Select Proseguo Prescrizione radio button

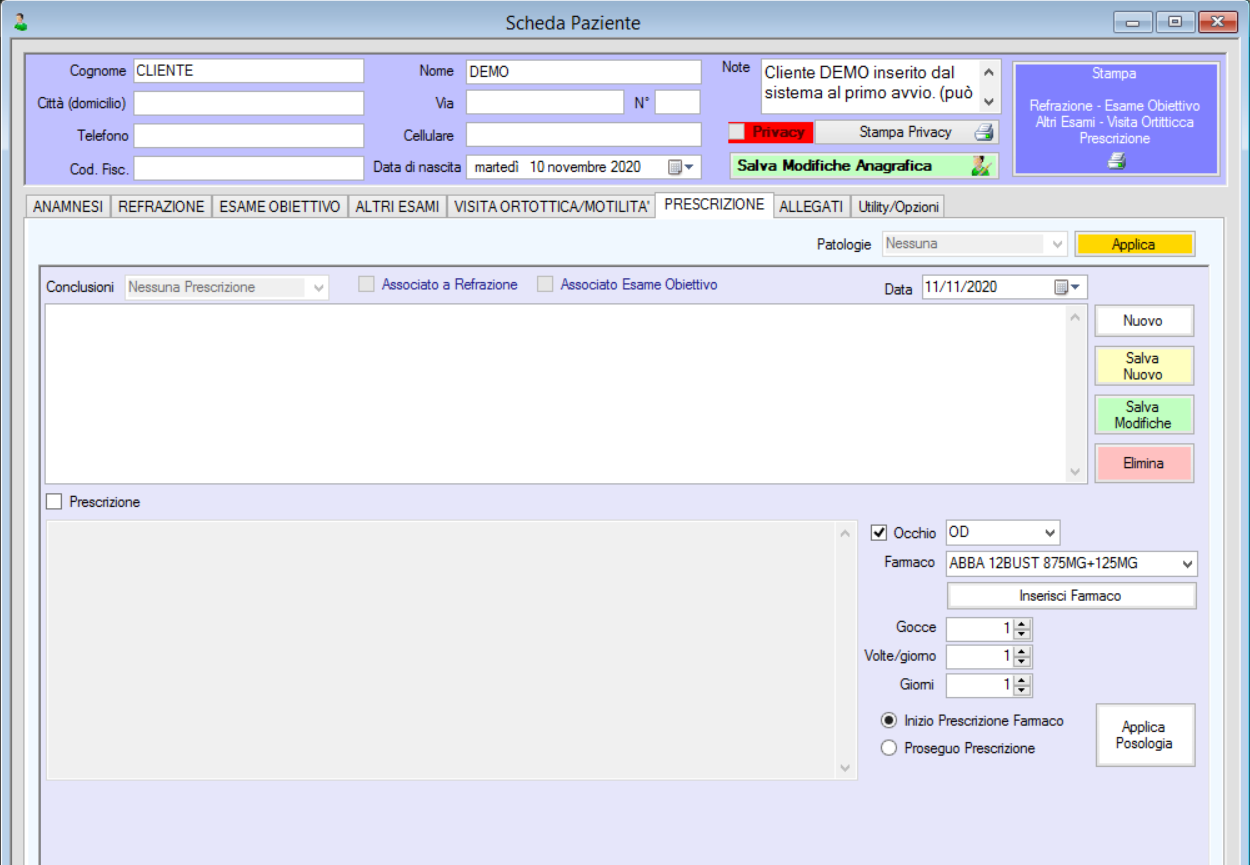(888, 748)
